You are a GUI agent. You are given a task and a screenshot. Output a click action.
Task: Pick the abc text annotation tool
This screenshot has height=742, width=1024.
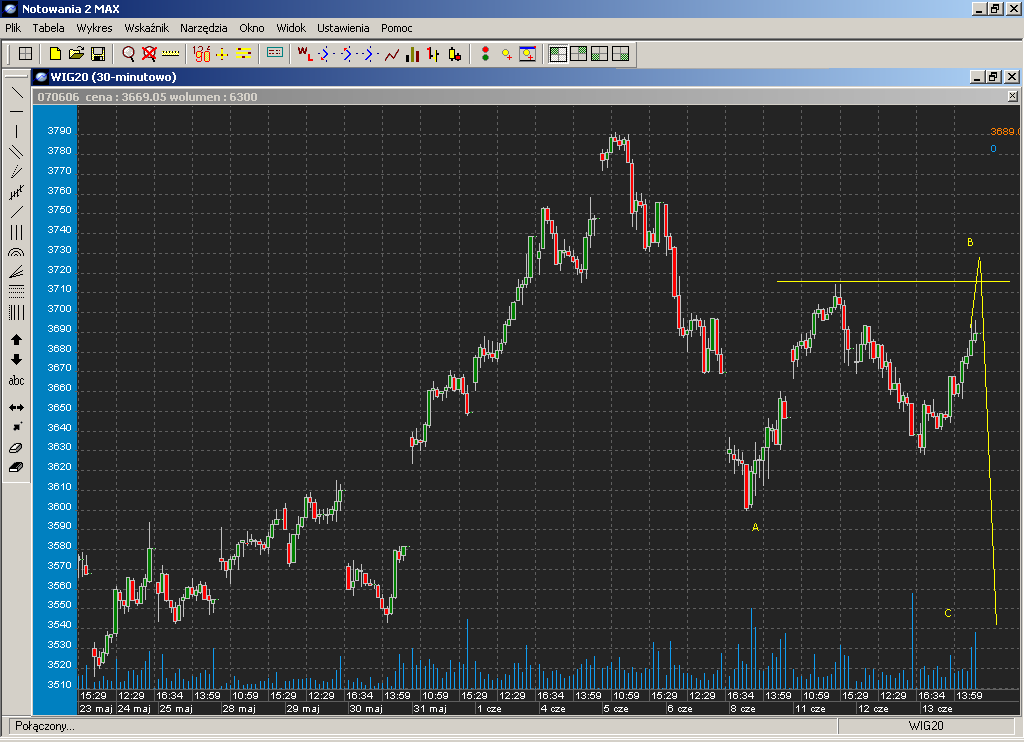tap(16, 381)
